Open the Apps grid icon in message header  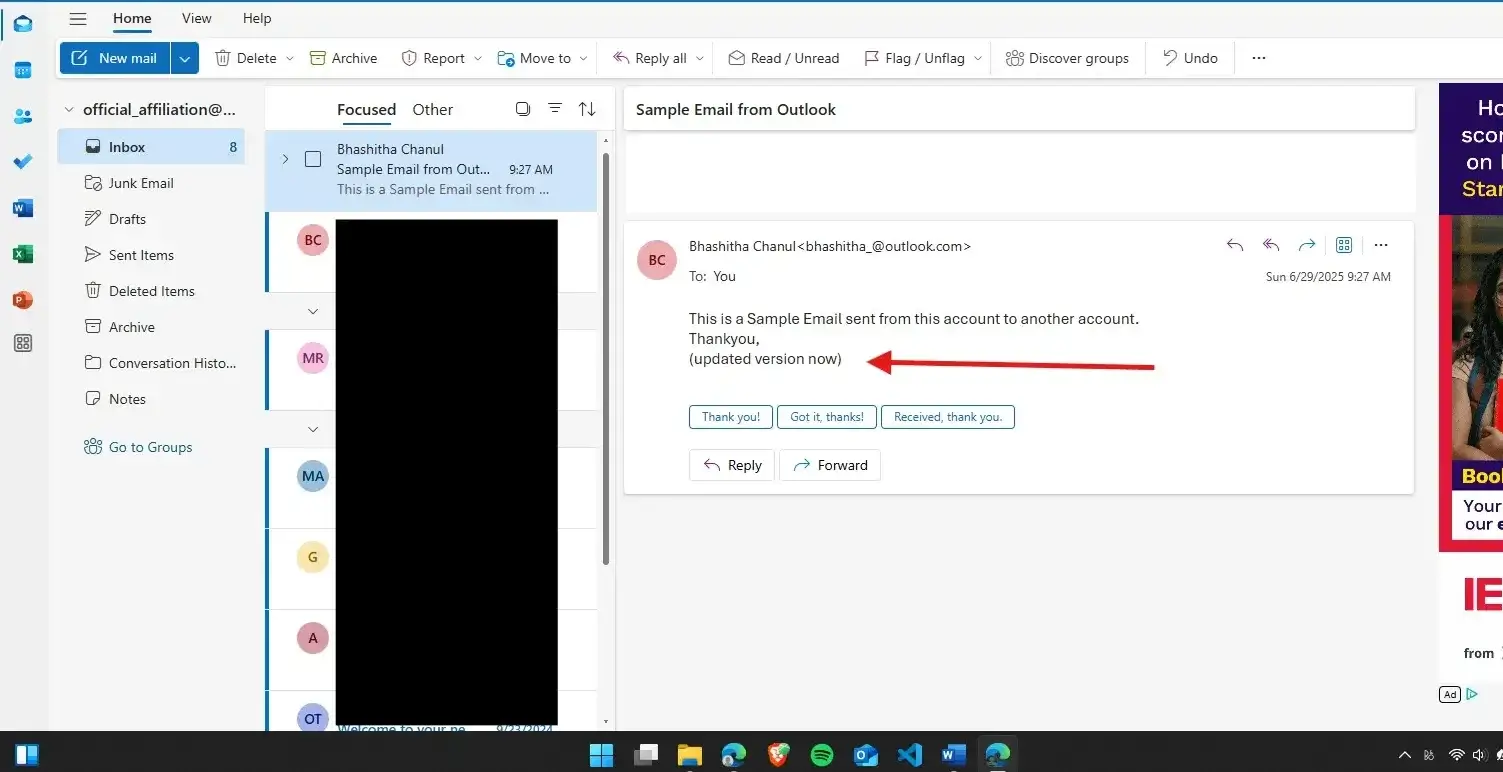(1344, 245)
